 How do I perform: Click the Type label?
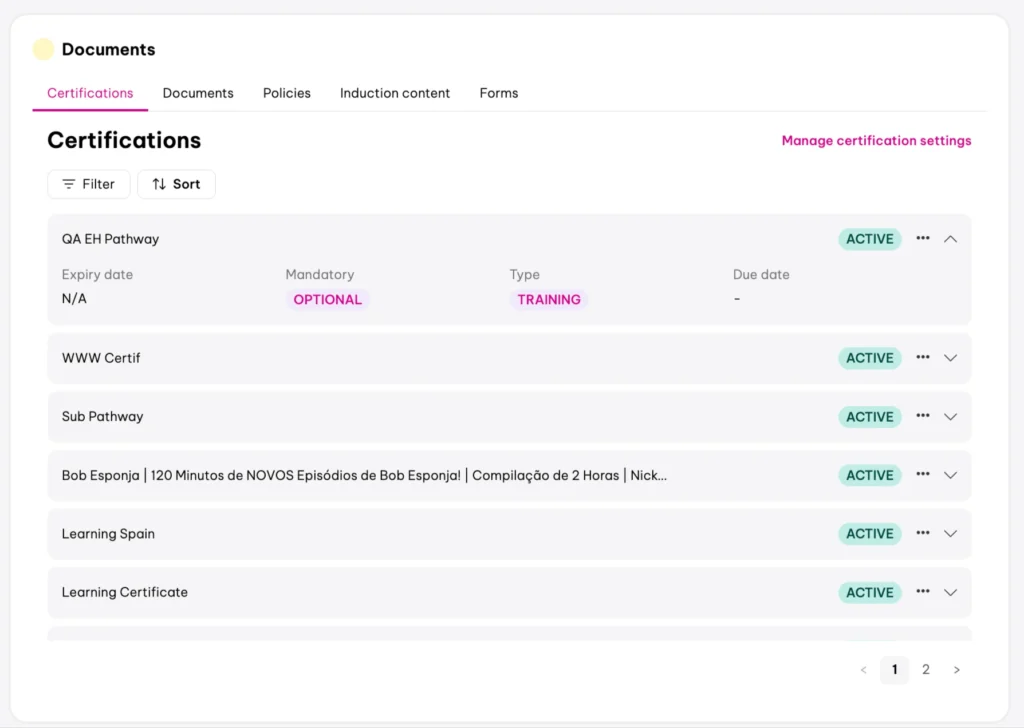(524, 274)
